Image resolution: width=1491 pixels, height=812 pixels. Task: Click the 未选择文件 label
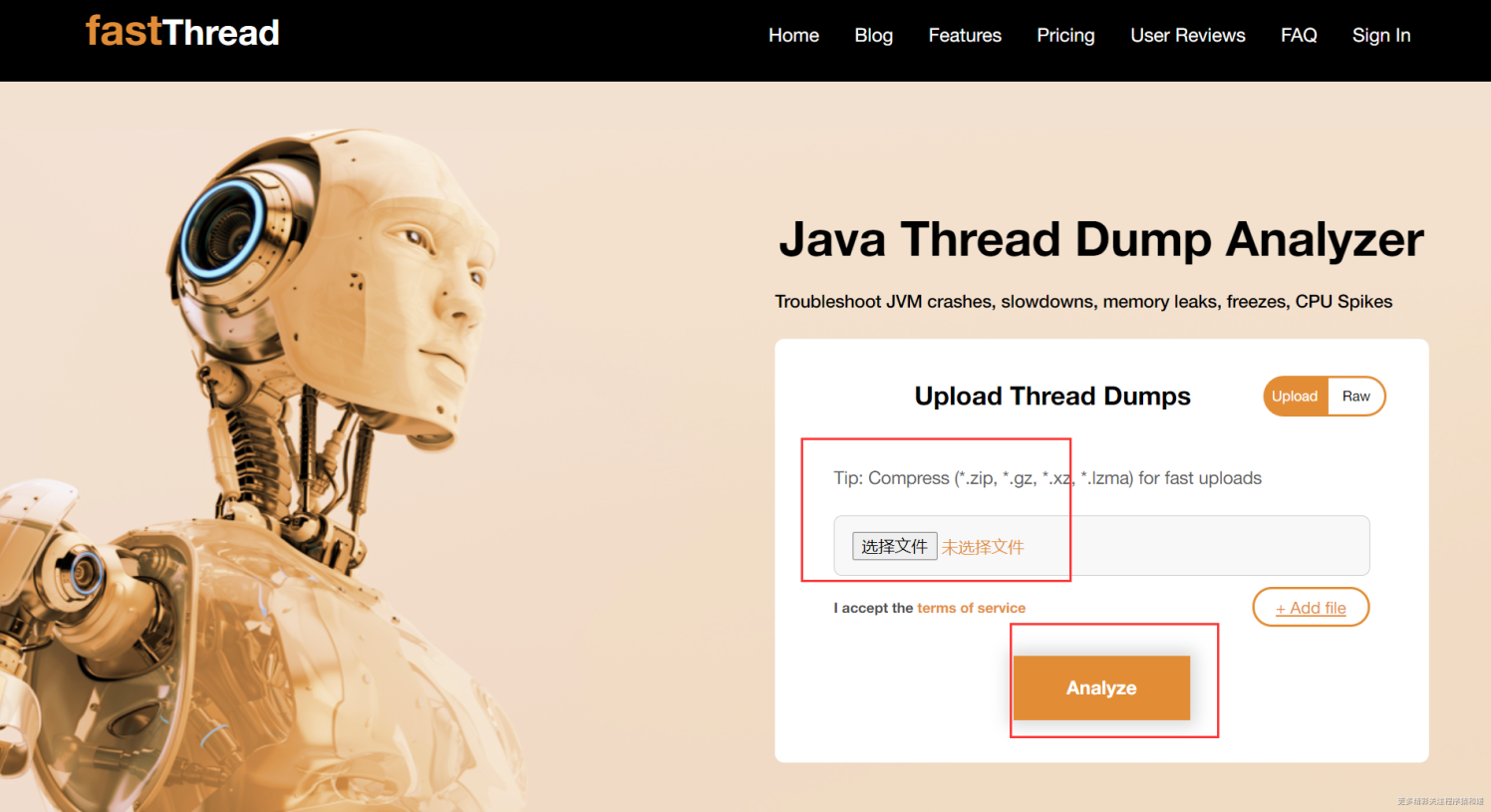coord(983,546)
